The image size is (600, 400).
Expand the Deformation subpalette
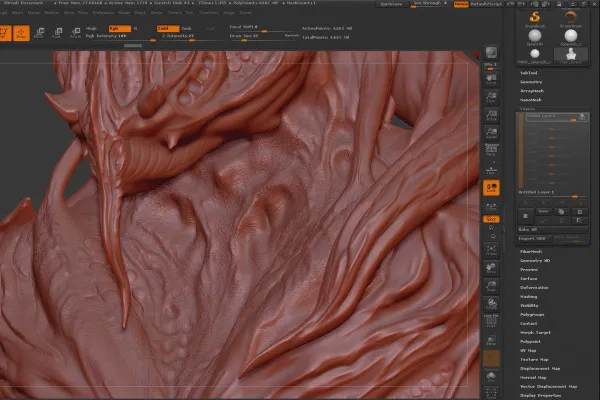click(x=534, y=287)
